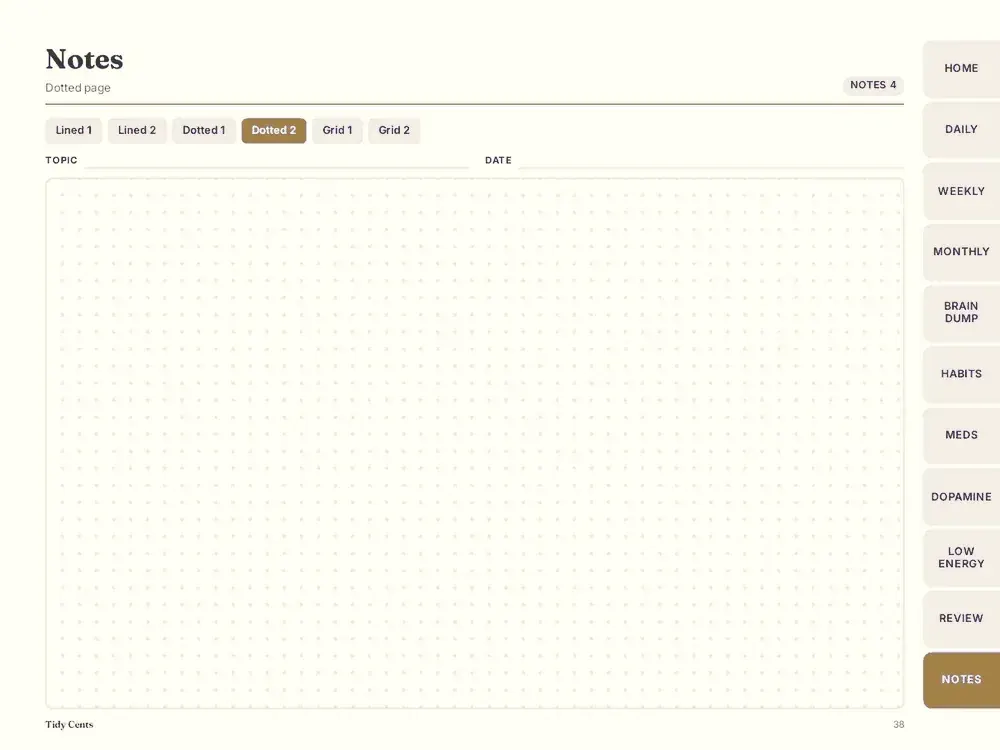Image resolution: width=1000 pixels, height=750 pixels.
Task: Open the REVIEW side tab
Action: 961,618
